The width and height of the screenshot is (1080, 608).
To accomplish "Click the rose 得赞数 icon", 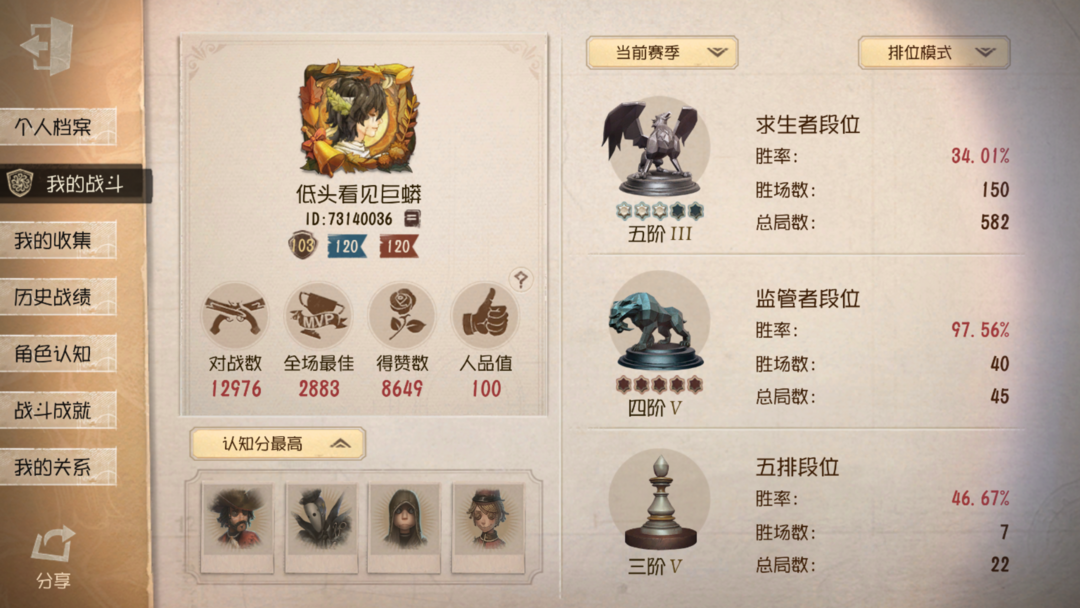I will click(x=402, y=316).
